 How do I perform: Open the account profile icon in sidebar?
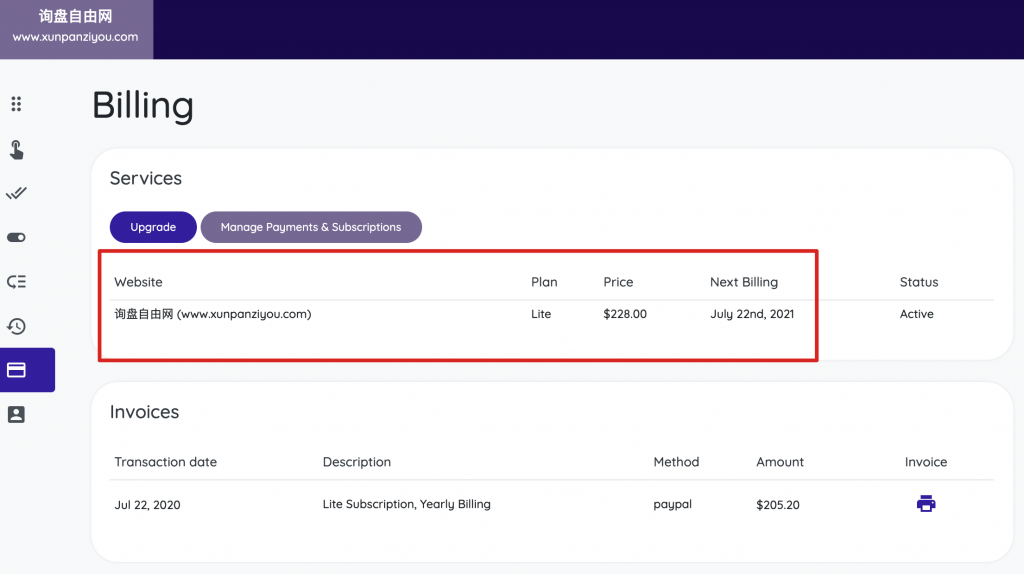(16, 414)
